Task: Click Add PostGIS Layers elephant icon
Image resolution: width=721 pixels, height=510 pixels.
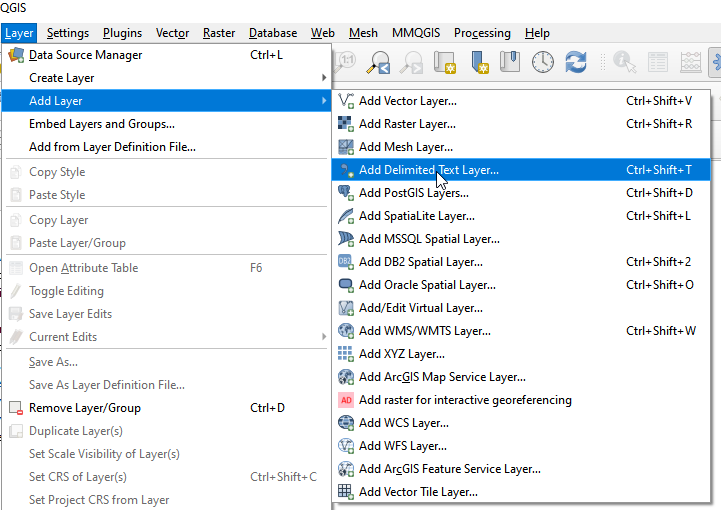Action: [x=346, y=193]
